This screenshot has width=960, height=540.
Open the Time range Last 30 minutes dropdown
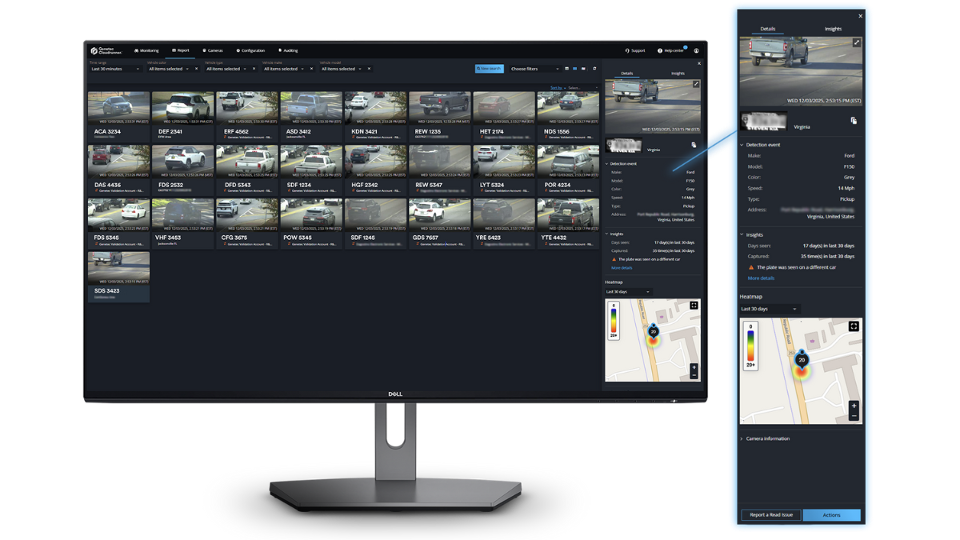point(116,69)
